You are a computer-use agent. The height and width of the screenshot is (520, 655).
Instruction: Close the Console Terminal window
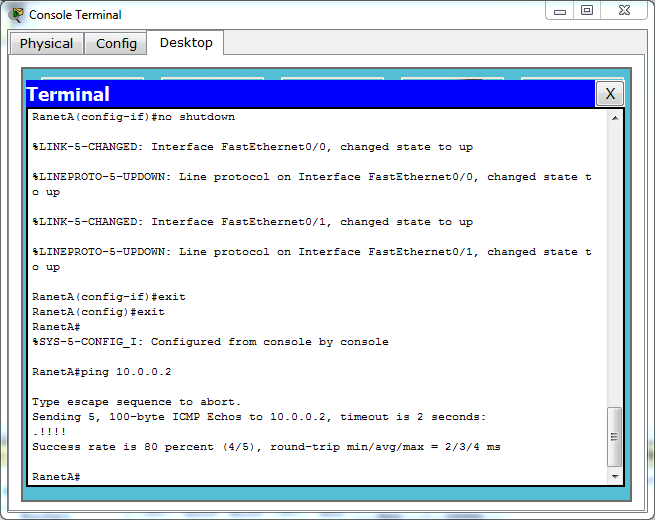pos(624,11)
